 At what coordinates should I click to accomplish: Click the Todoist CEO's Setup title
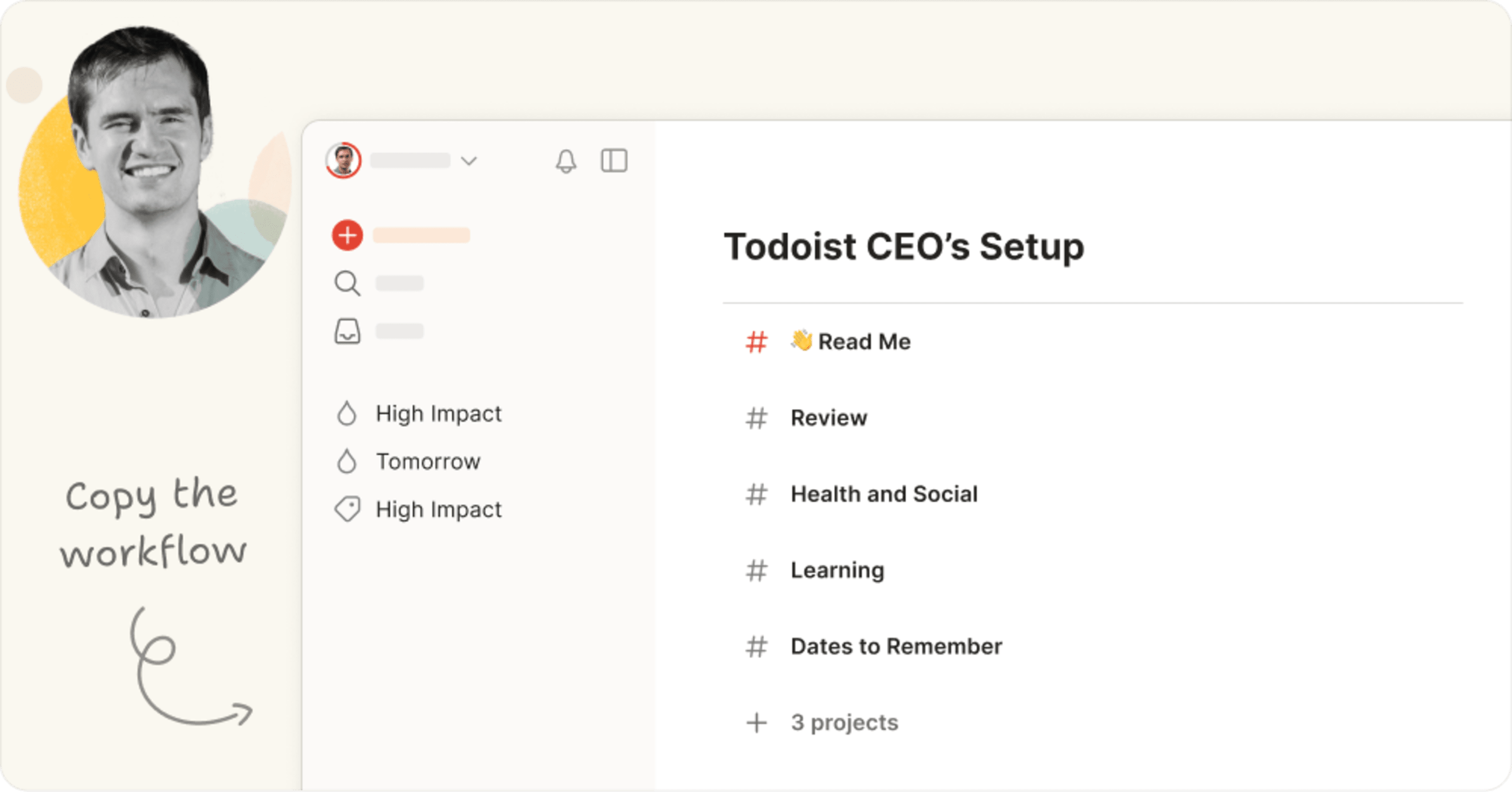pyautogui.click(x=904, y=247)
